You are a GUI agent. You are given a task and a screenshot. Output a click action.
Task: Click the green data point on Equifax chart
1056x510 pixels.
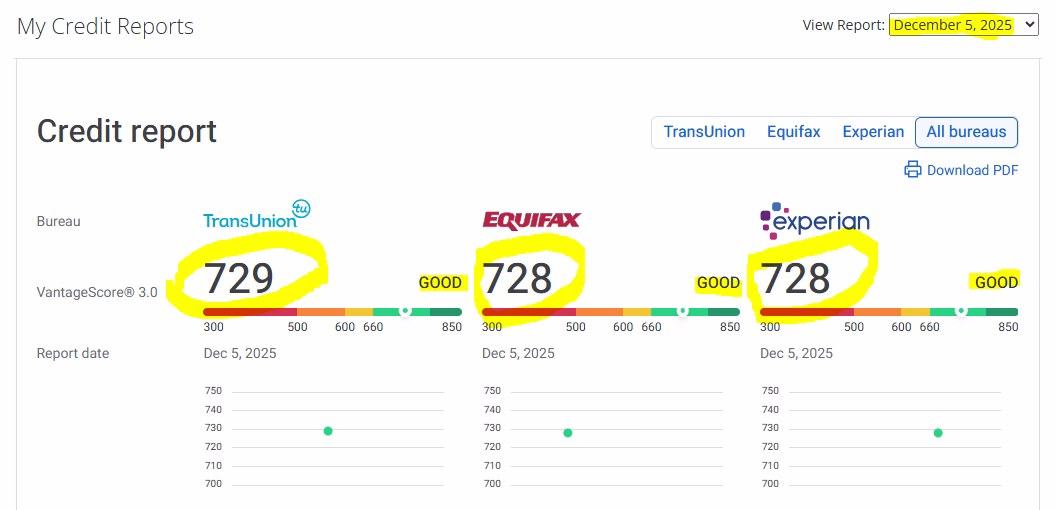pos(568,433)
